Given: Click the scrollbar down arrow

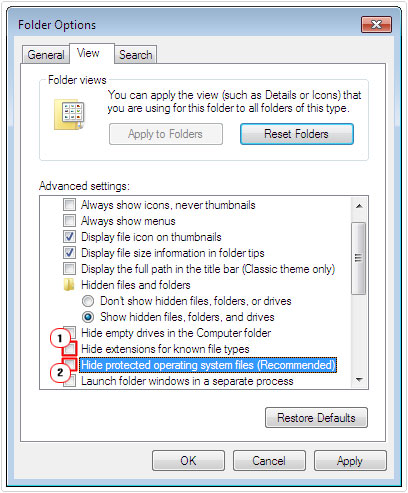Looking at the screenshot, I should pos(359,380).
